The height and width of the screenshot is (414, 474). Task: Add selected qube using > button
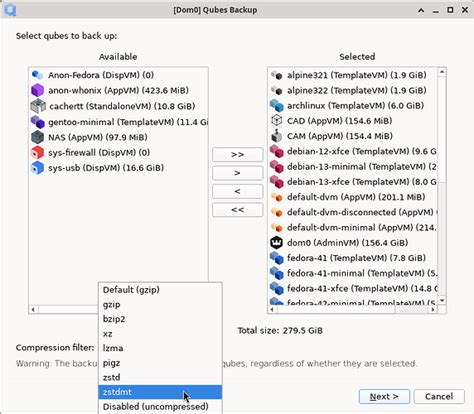(x=238, y=173)
